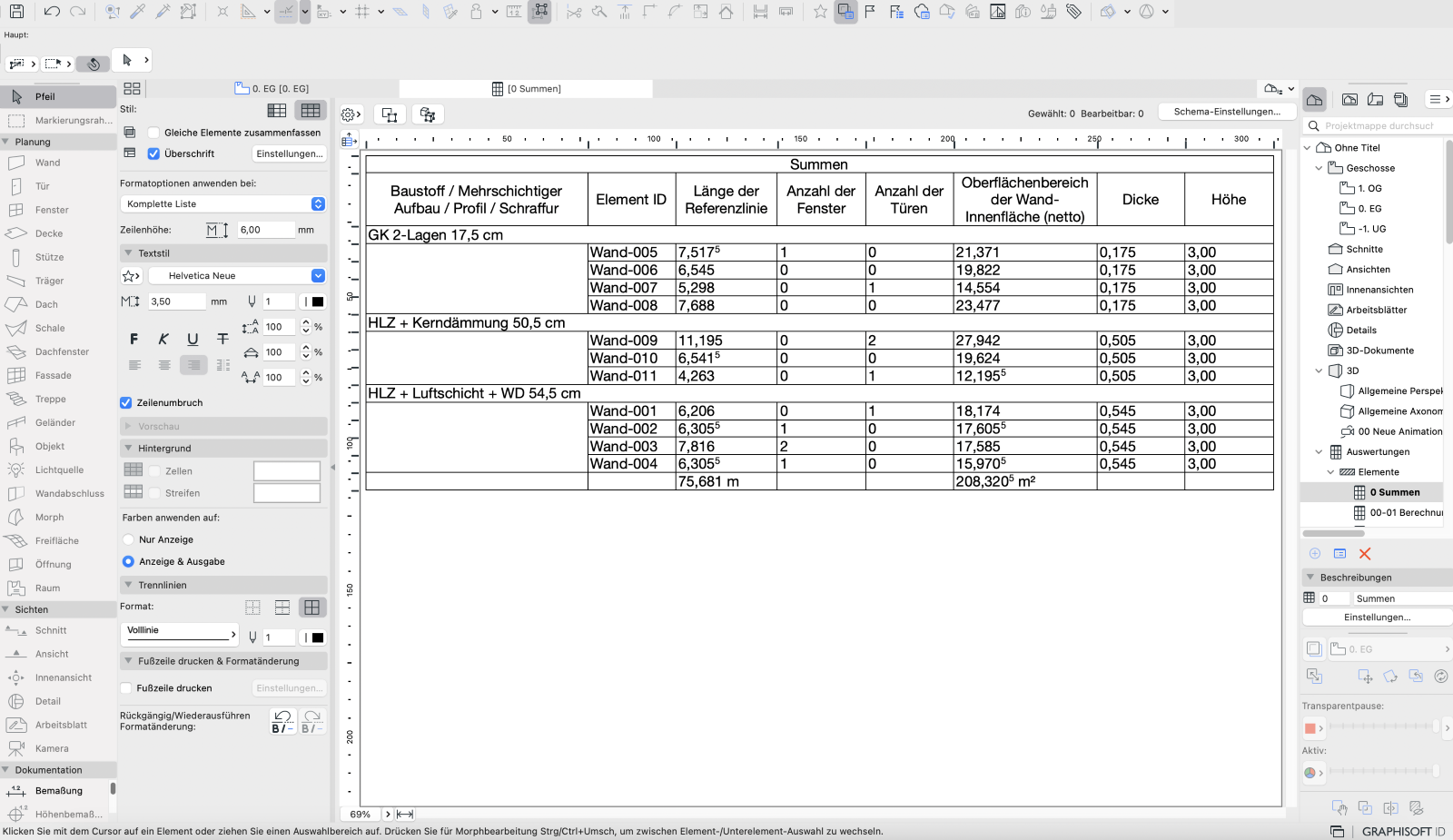Image resolution: width=1453 pixels, height=840 pixels.
Task: Click the 69% zoom value field
Action: (x=361, y=814)
